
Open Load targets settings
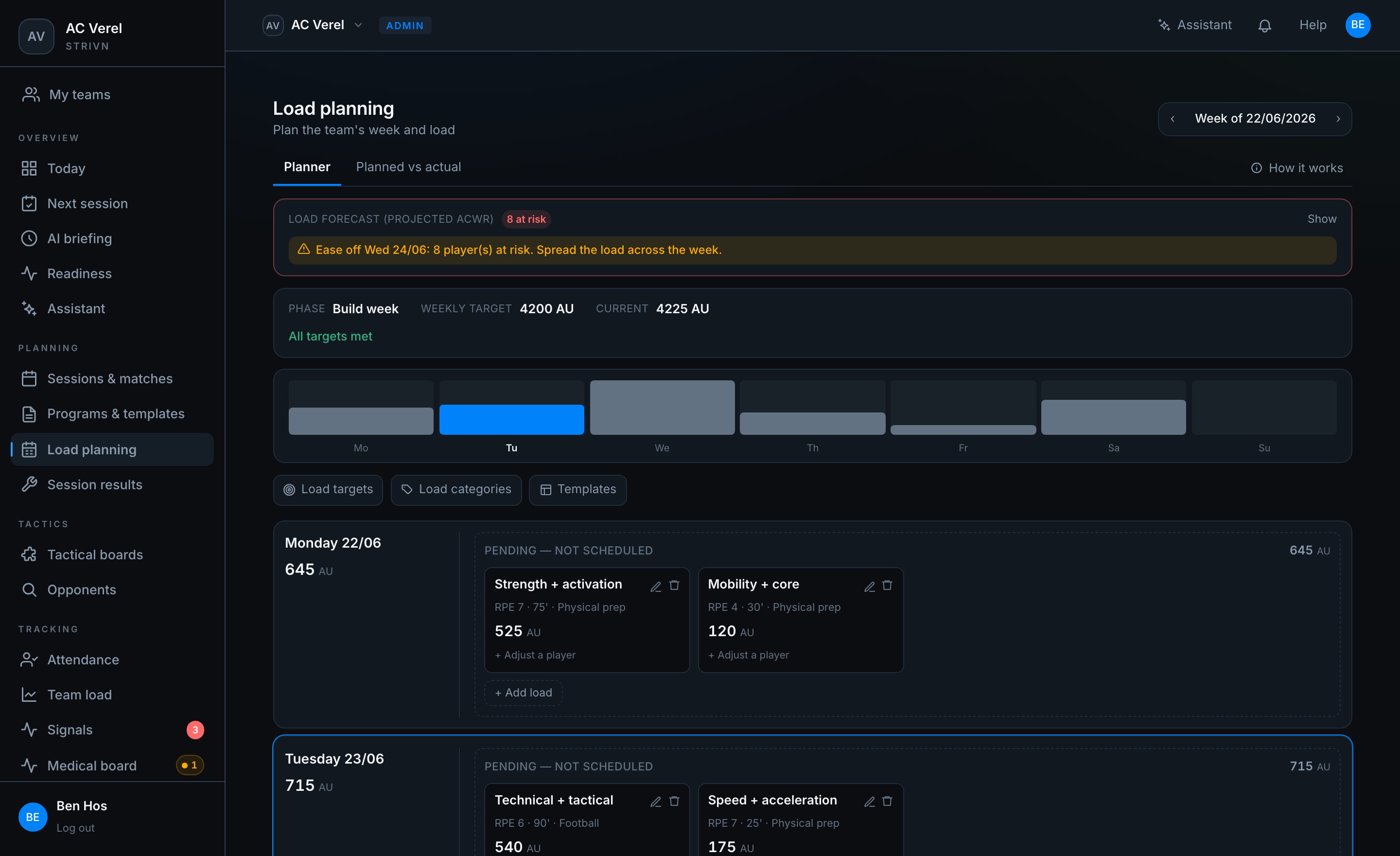(x=328, y=489)
